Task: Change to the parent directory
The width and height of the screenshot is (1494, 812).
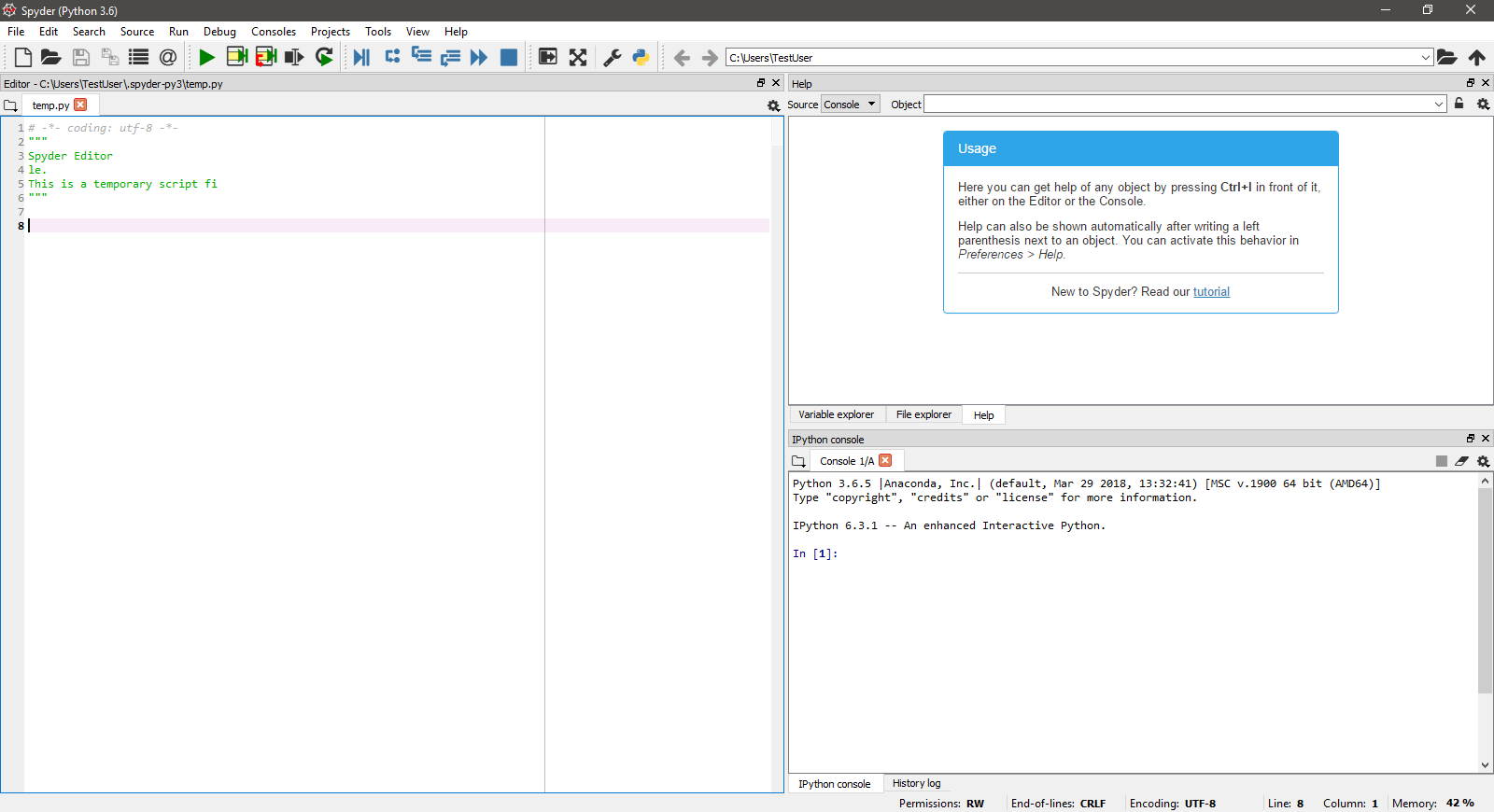Action: (x=1477, y=57)
